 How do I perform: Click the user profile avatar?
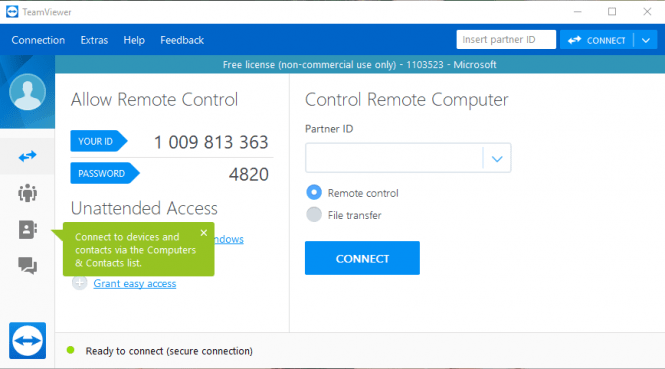pyautogui.click(x=28, y=92)
